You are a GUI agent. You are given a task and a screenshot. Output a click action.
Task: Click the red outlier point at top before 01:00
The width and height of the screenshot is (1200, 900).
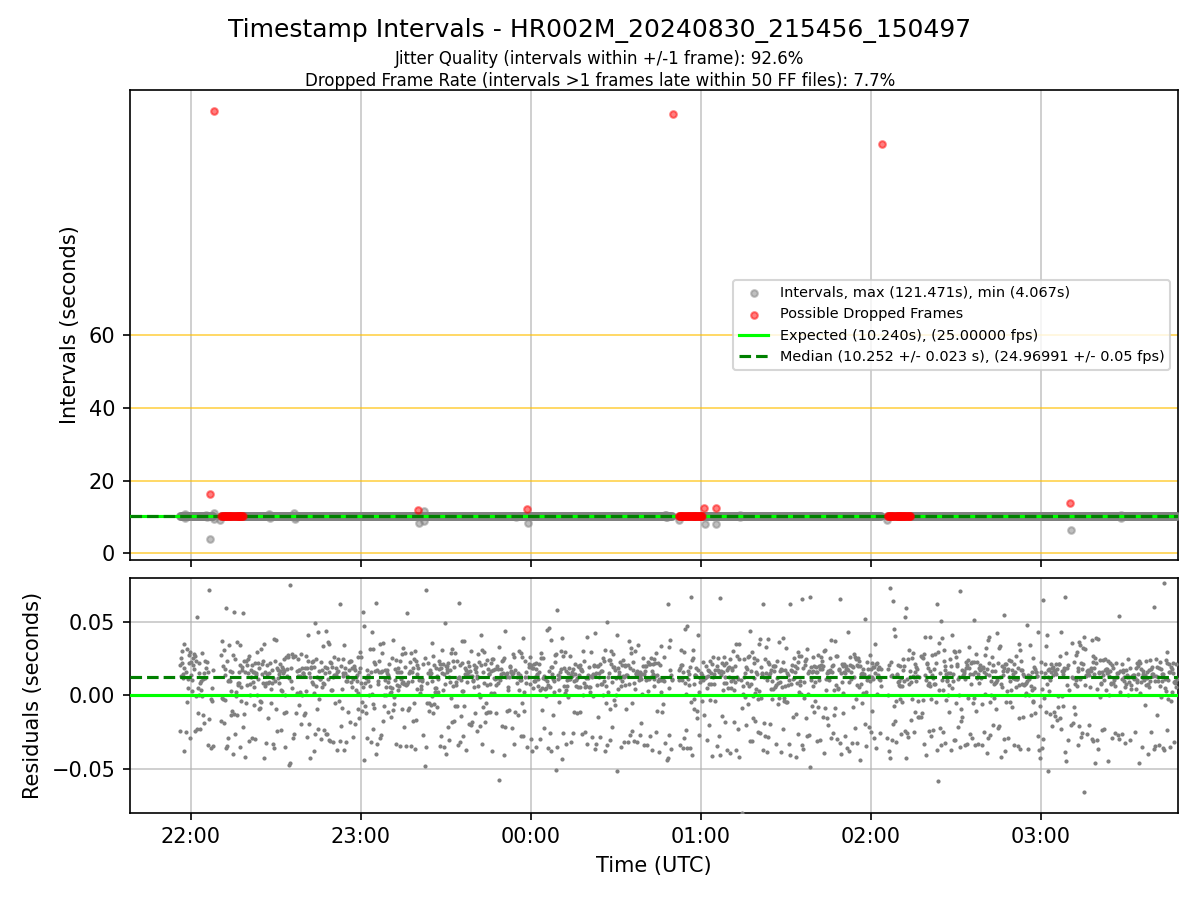pos(673,114)
